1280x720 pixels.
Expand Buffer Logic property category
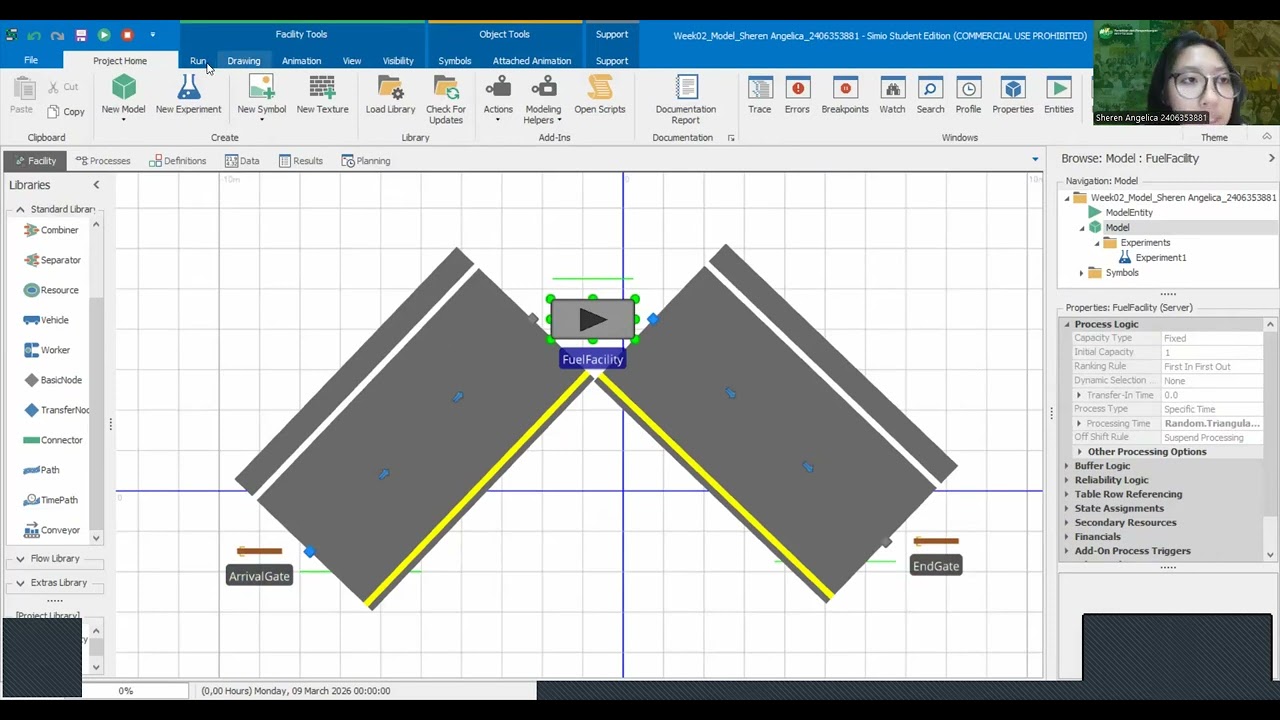coord(1067,466)
